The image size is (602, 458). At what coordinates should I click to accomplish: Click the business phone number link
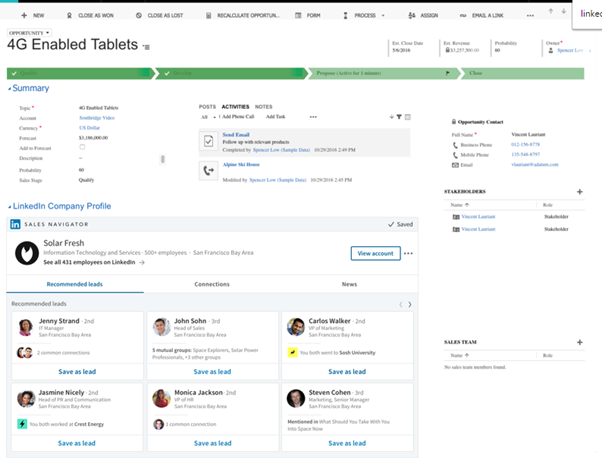[525, 144]
